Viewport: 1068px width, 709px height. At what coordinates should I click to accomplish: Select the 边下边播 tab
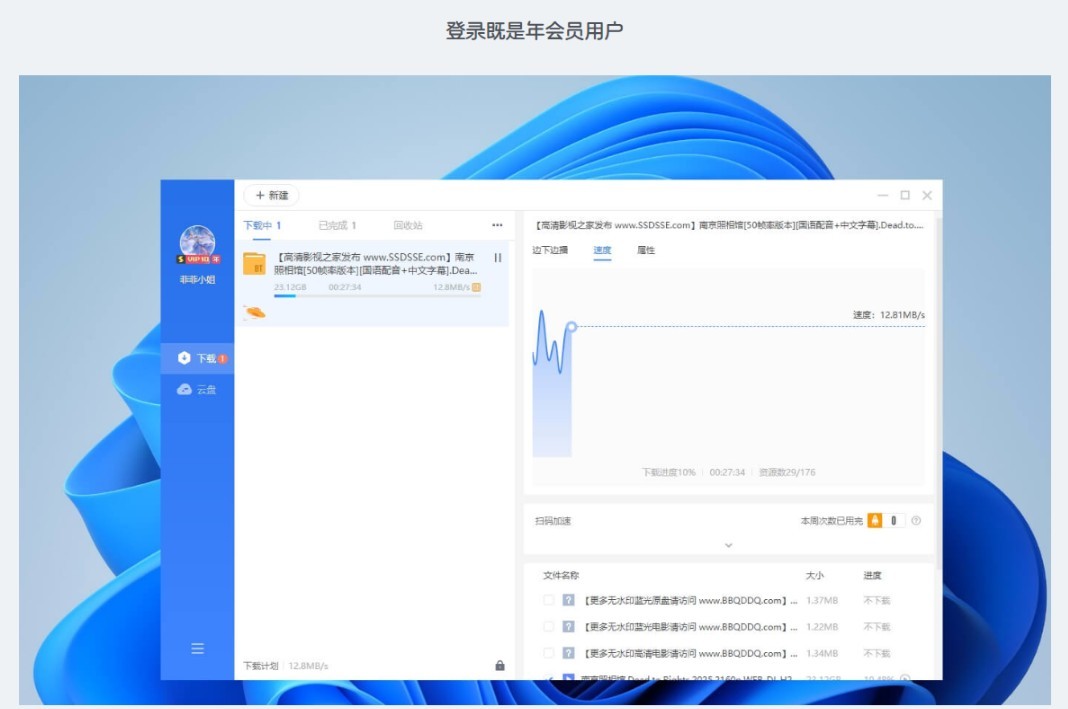tap(550, 250)
